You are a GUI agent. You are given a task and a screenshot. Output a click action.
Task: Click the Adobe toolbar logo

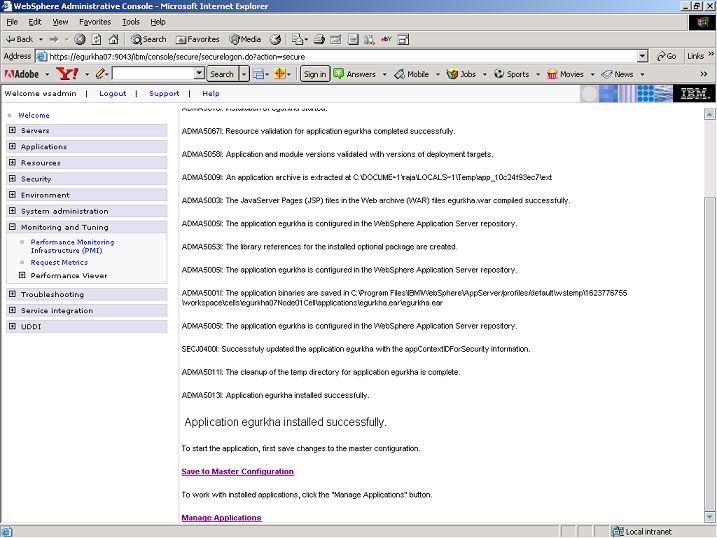[21, 74]
